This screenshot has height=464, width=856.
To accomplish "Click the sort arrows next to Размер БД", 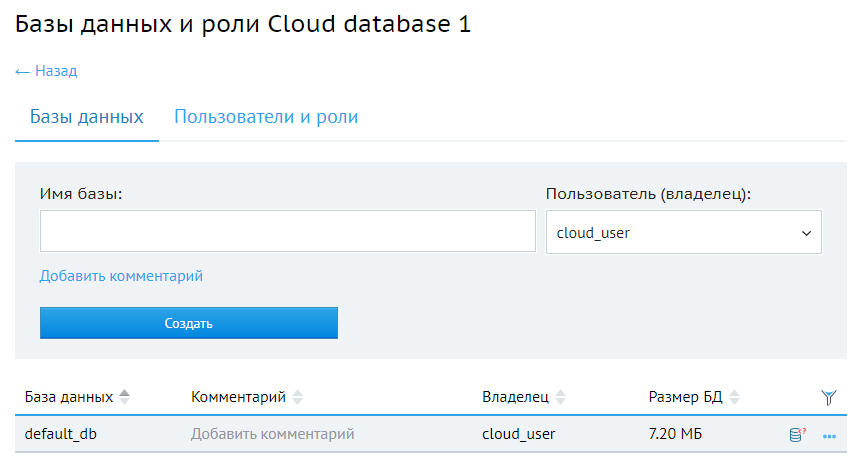I will [x=734, y=397].
